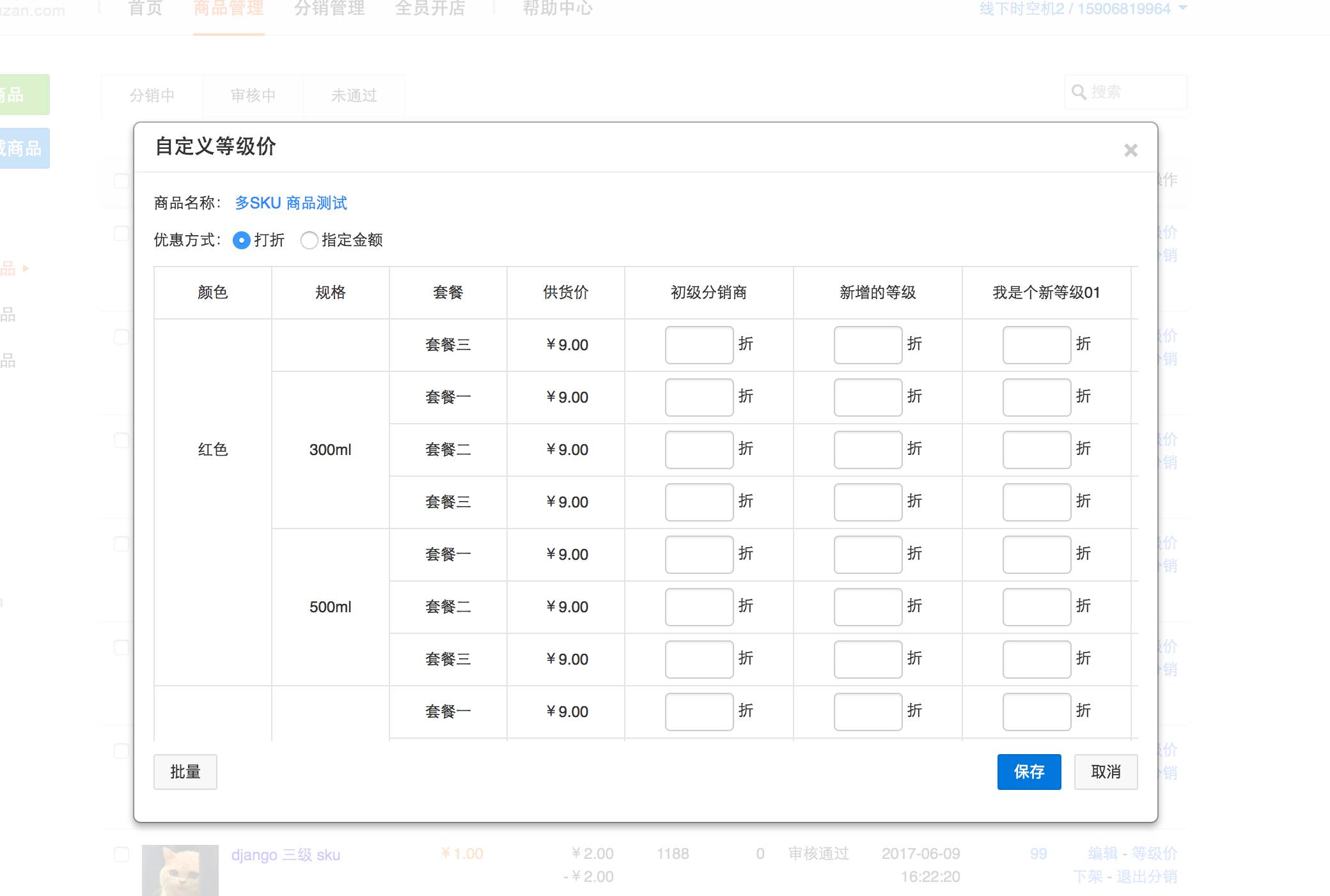This screenshot has width=1330, height=896.
Task: Open the django 三级 sku product link
Action: [x=286, y=854]
